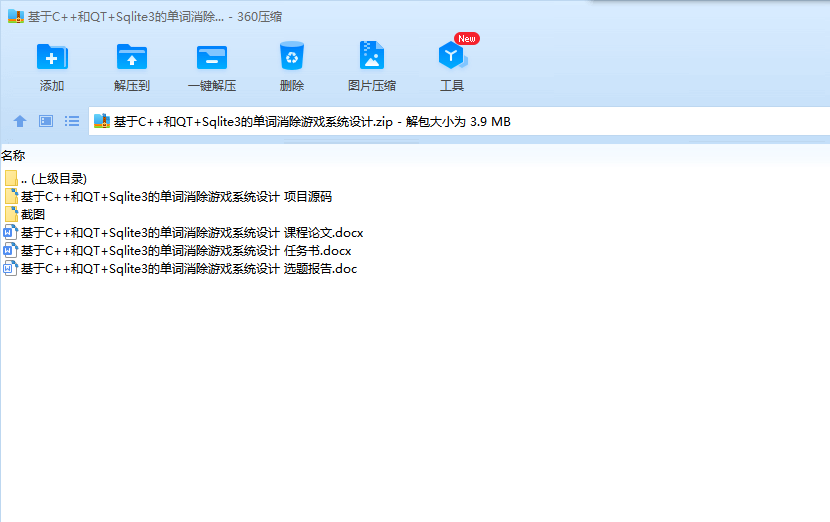Screen dimensions: 830x522
Task: Go up one level with the arrow icon
Action: pyautogui.click(x=20, y=121)
